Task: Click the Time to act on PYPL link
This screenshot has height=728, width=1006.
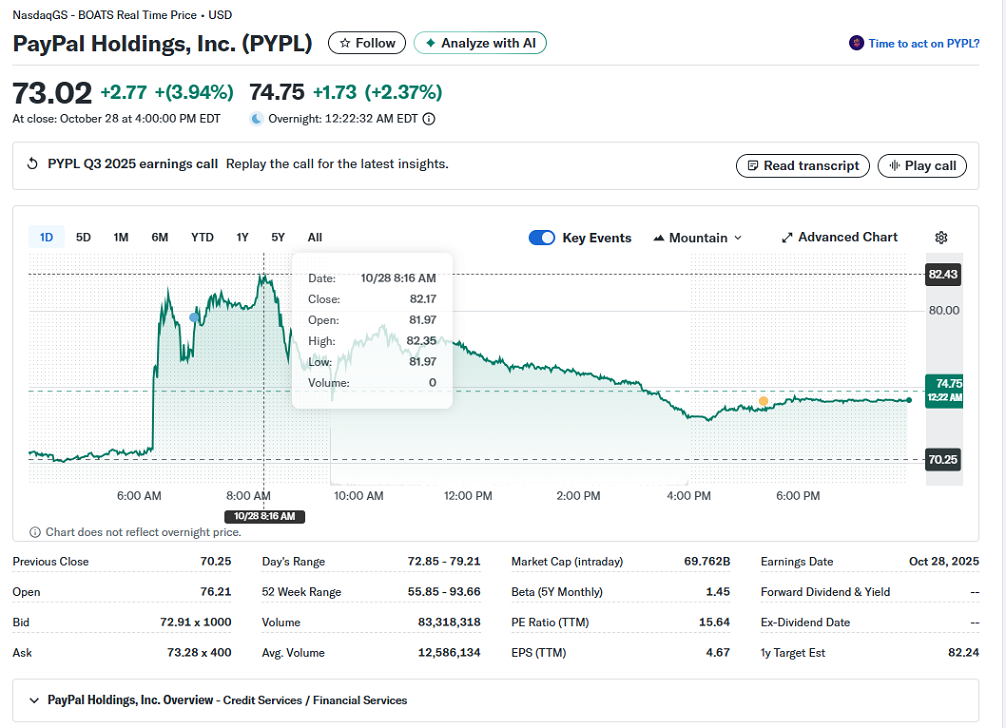Action: (923, 43)
